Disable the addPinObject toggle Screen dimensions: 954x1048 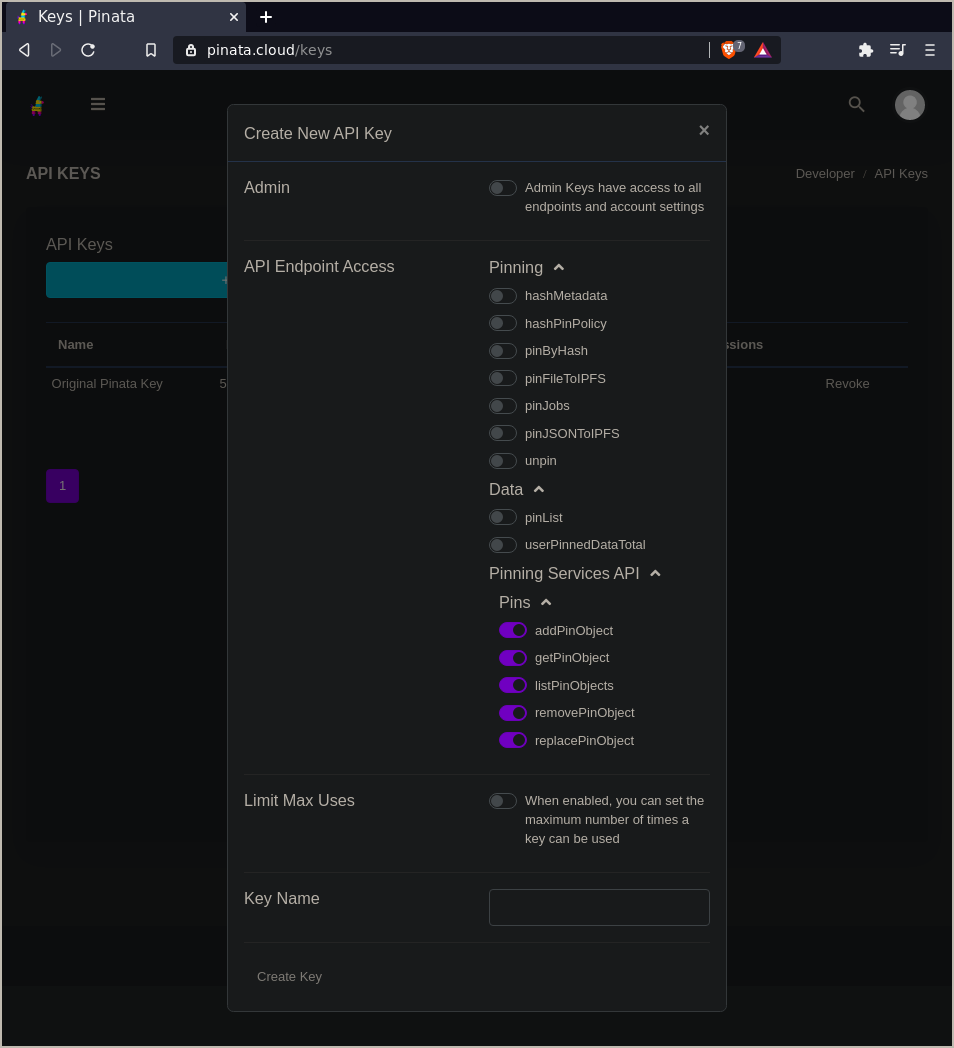(x=513, y=630)
